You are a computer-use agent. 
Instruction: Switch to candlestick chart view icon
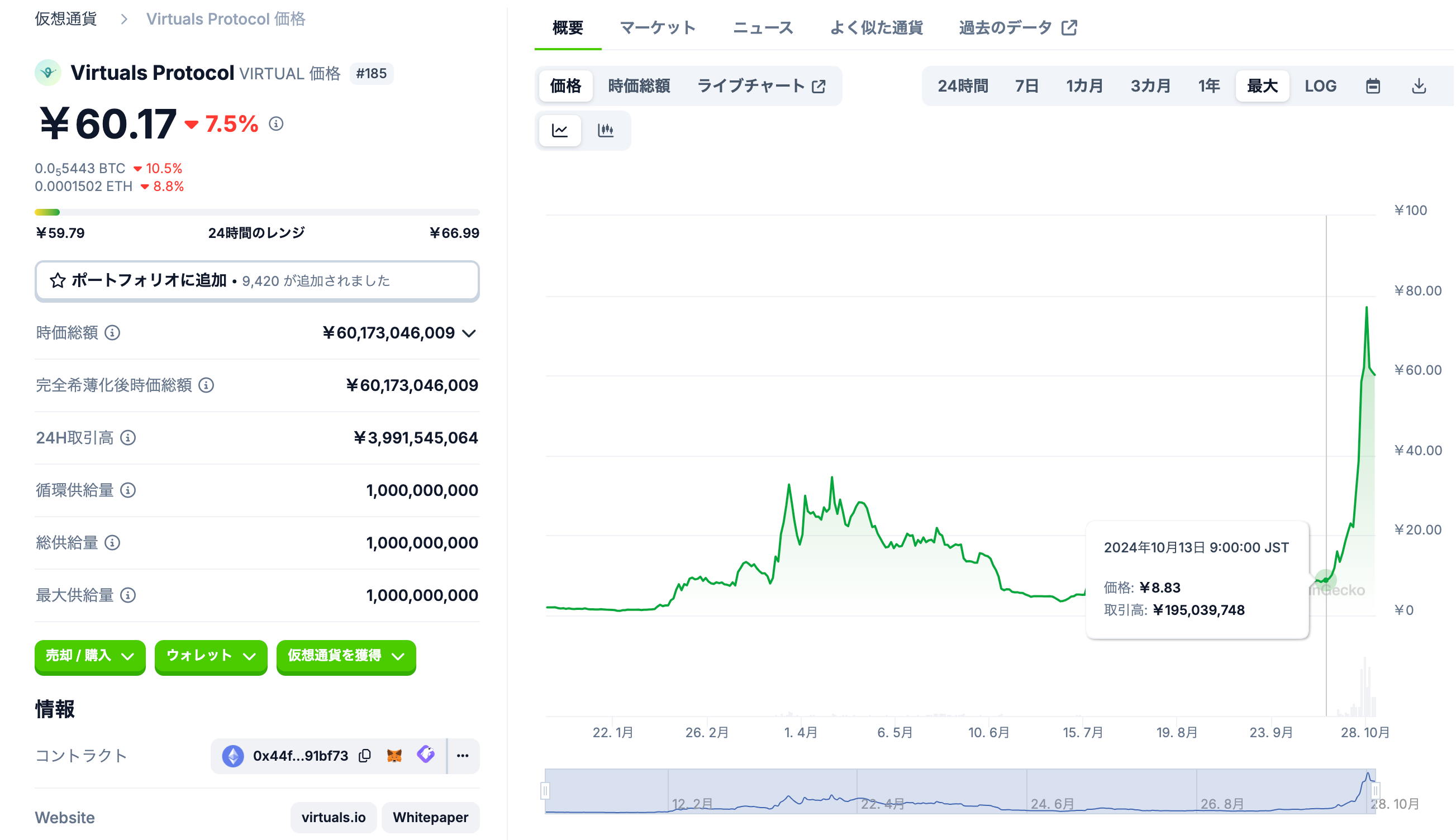click(x=605, y=130)
